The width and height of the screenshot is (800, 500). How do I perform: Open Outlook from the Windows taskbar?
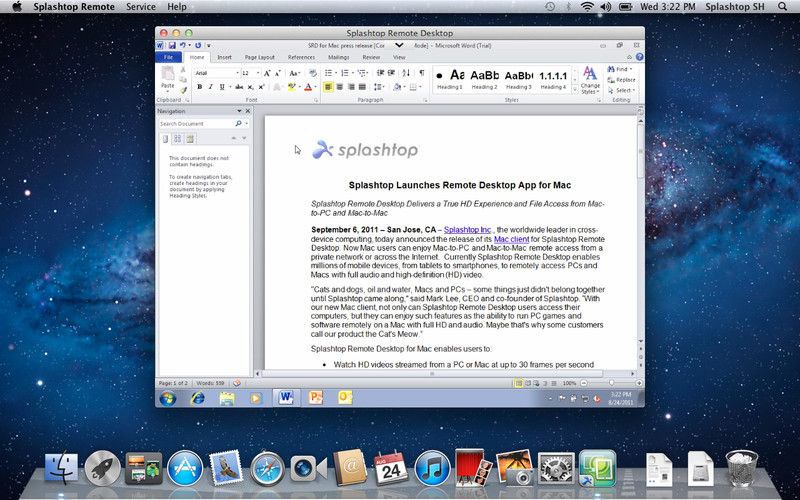[345, 397]
